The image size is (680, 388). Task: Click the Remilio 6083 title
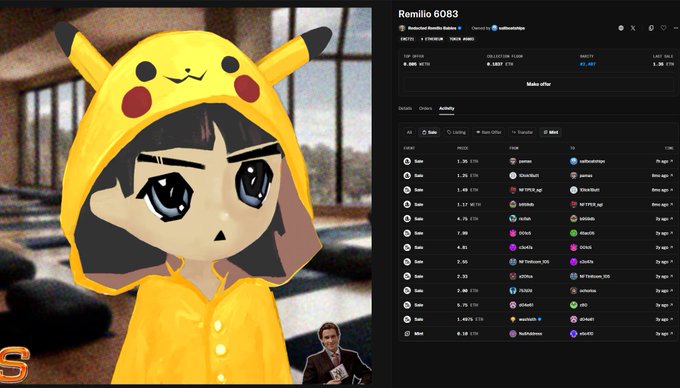tap(428, 14)
